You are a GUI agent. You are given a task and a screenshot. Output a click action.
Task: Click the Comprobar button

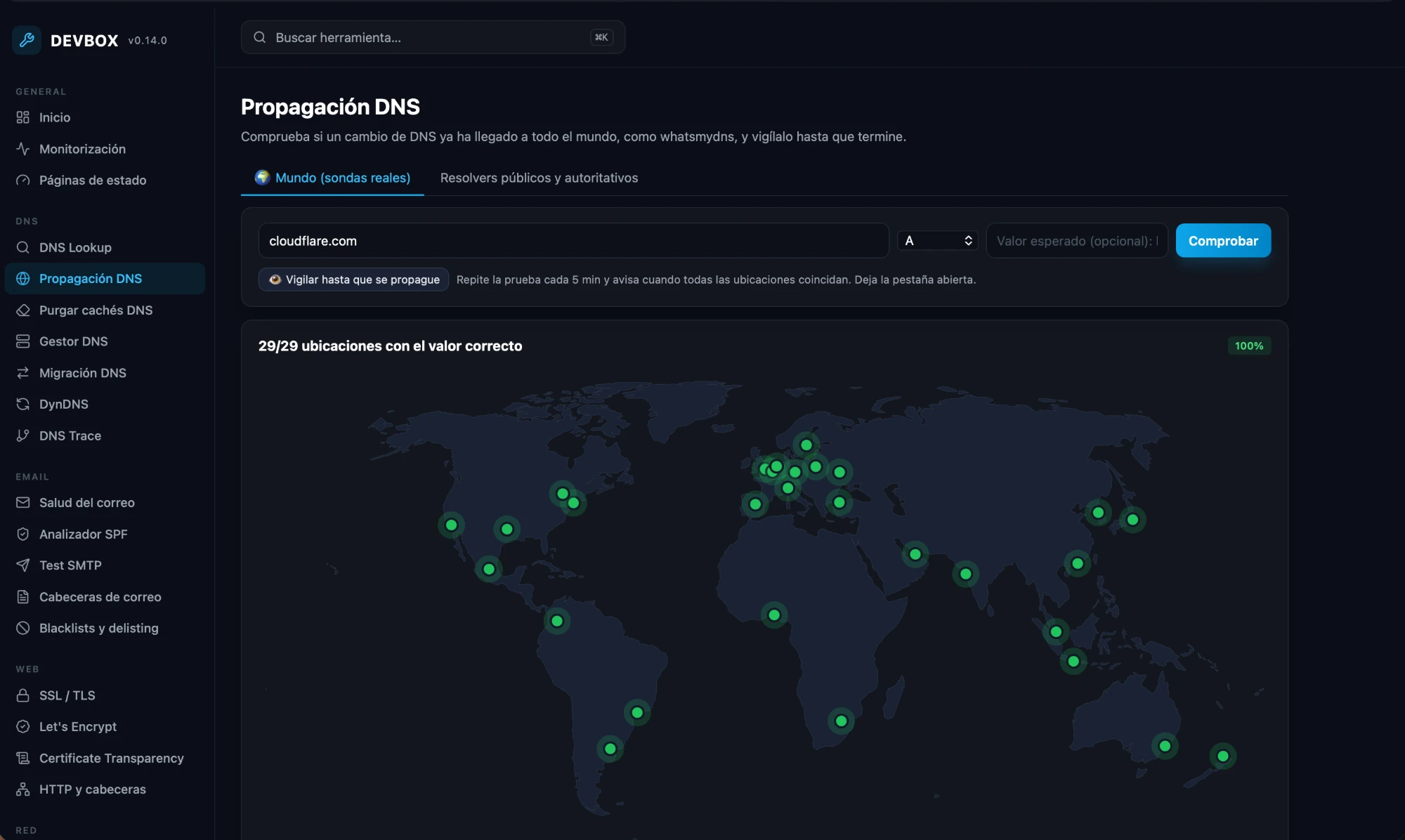[x=1223, y=241]
